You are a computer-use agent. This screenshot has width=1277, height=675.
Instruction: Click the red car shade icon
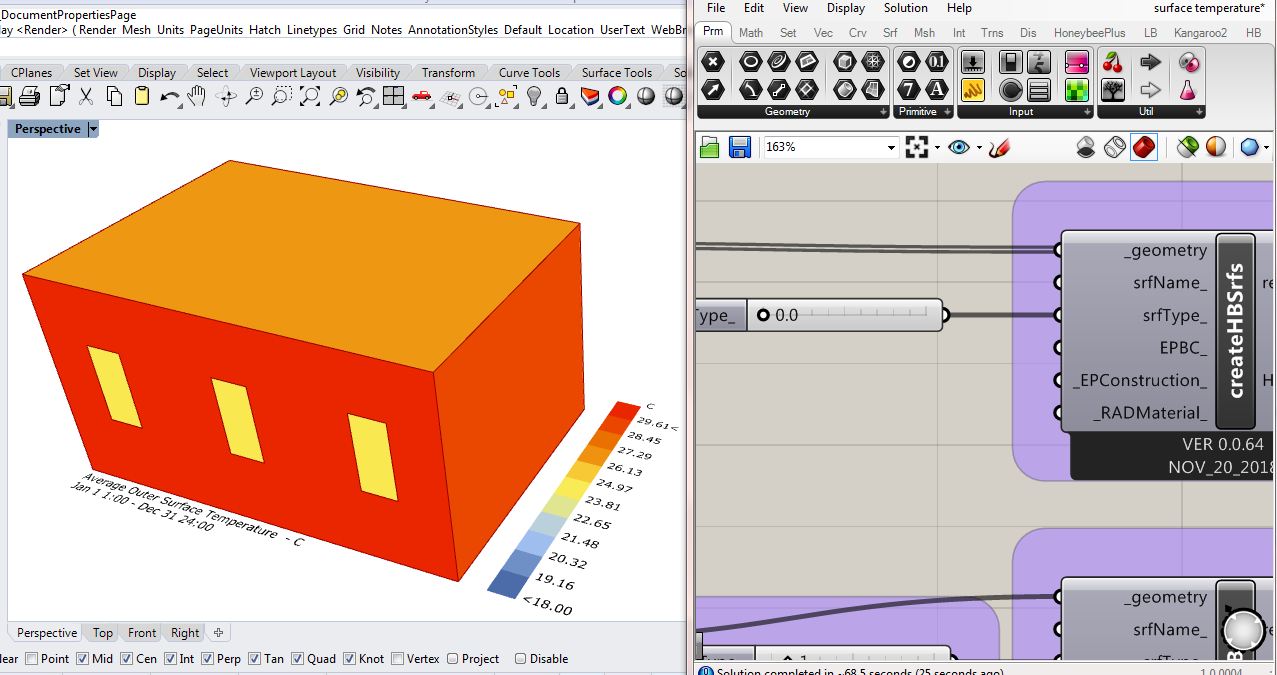click(421, 97)
